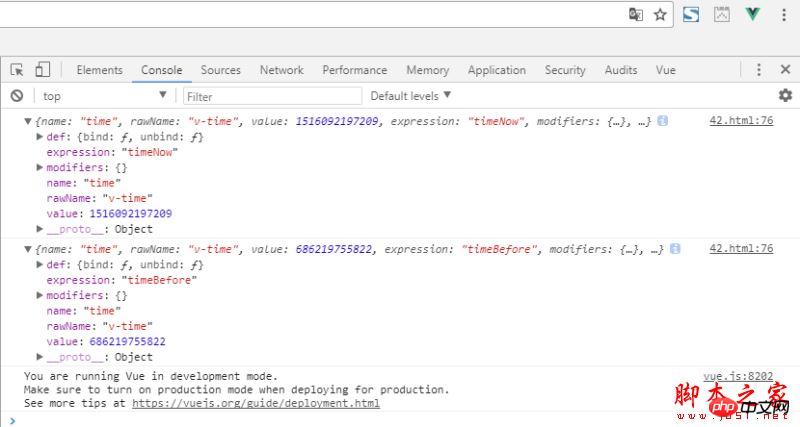
Task: Open the vuejs.org deployment guide link
Action: tap(255, 403)
